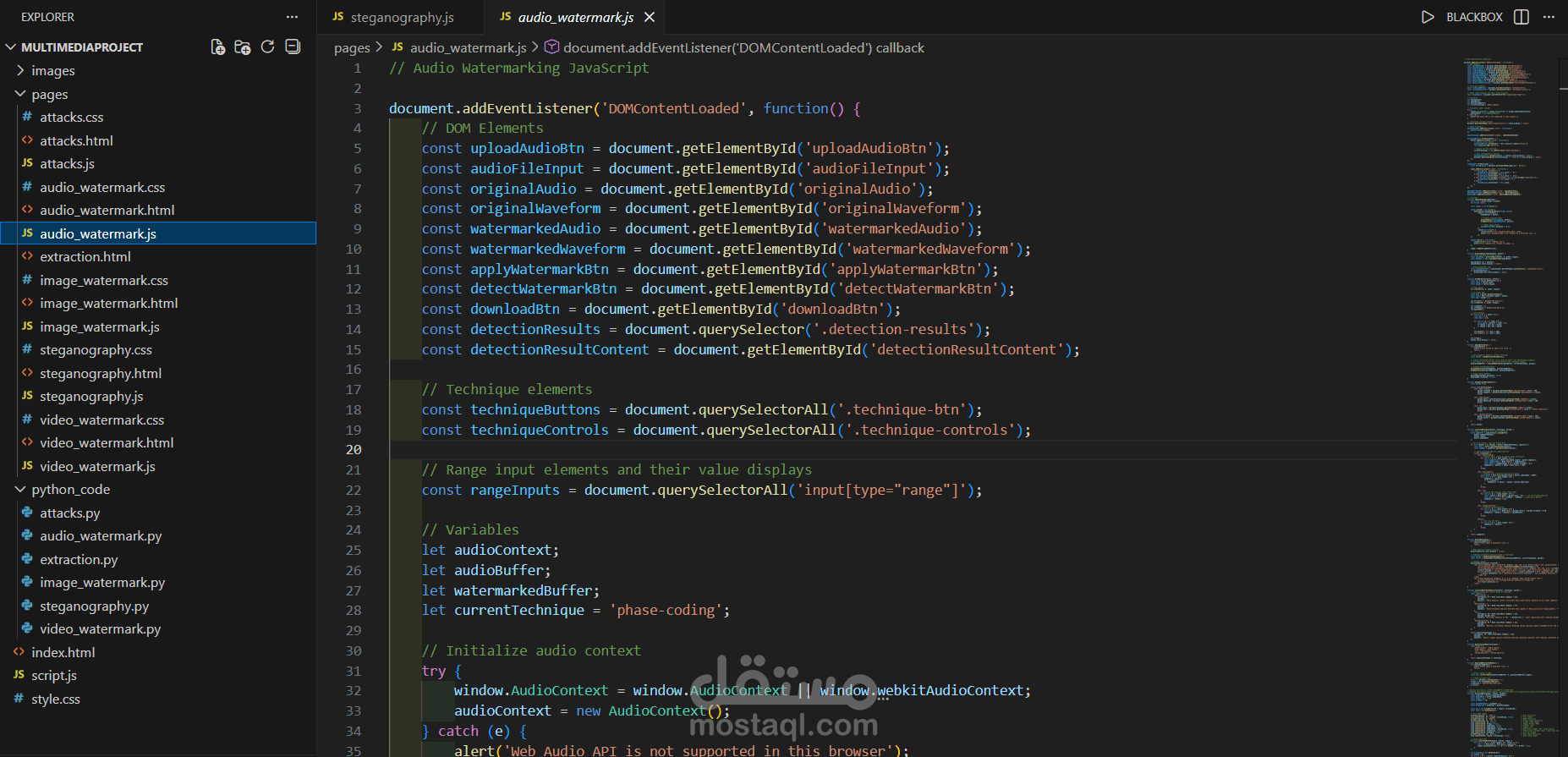Refresh the Explorer file tree

[267, 47]
